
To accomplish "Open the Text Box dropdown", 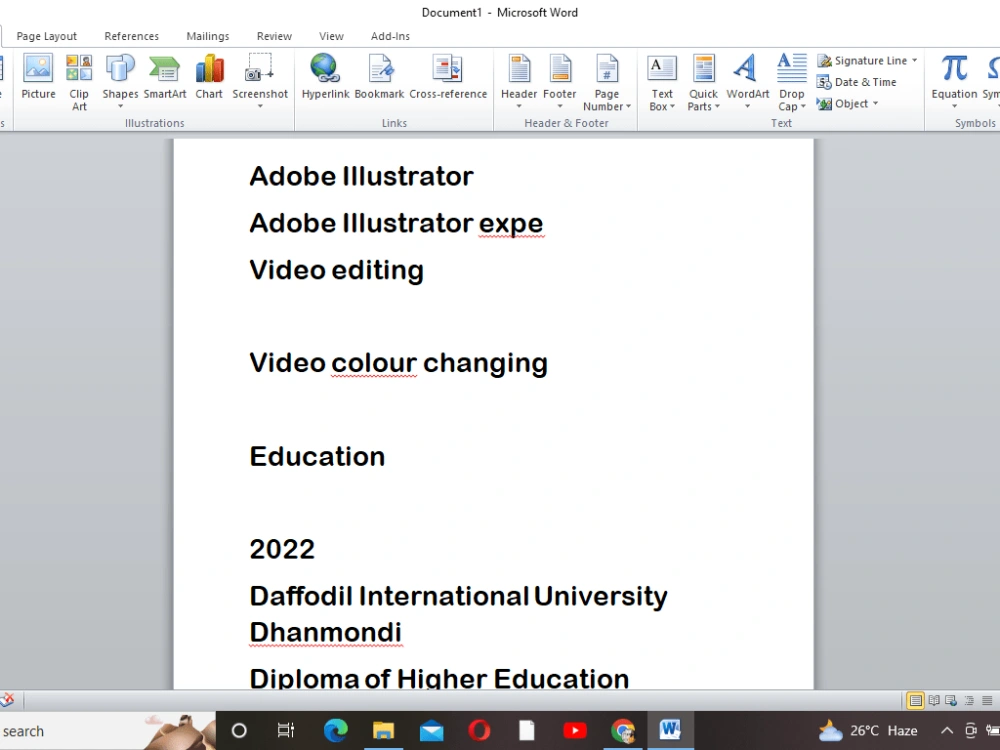I will coord(662,83).
